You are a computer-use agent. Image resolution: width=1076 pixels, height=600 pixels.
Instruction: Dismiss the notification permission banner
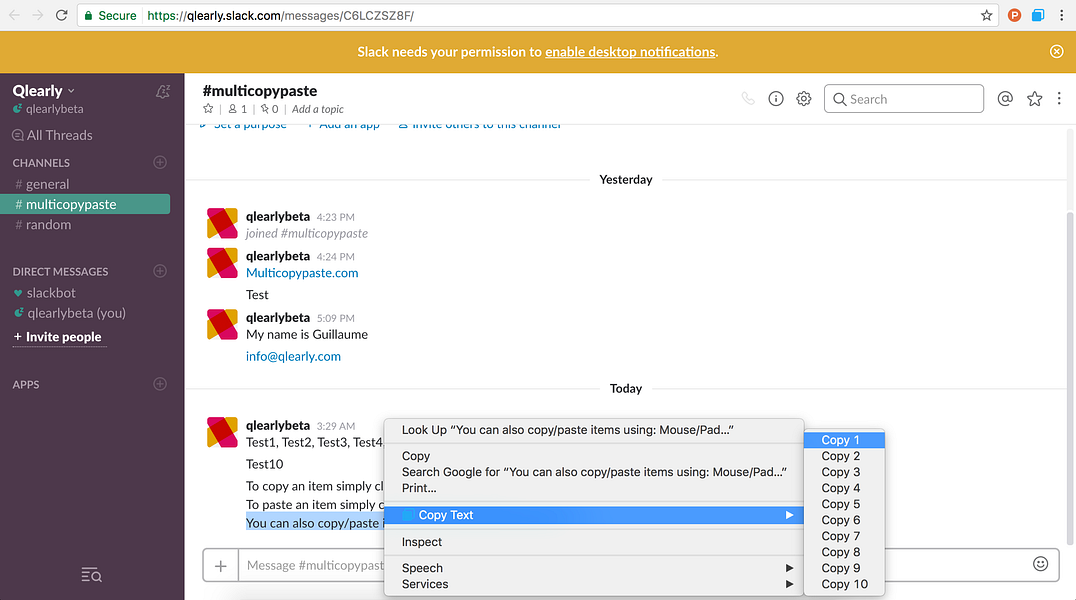(x=1056, y=51)
